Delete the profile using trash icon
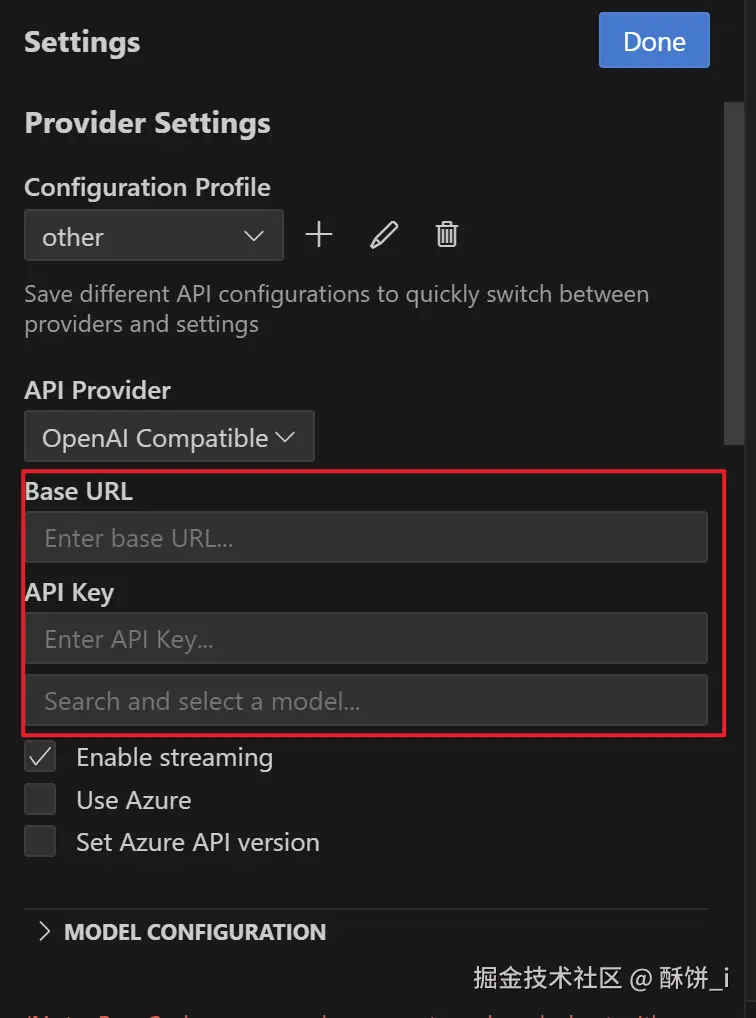The height and width of the screenshot is (1018, 756). pos(447,236)
